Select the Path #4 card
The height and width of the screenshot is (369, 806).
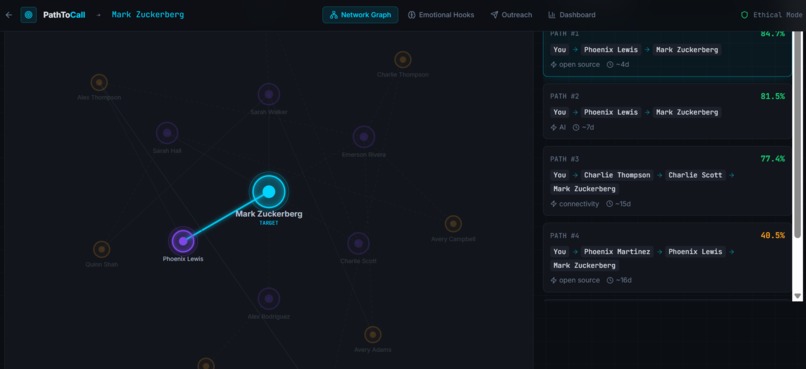point(667,257)
